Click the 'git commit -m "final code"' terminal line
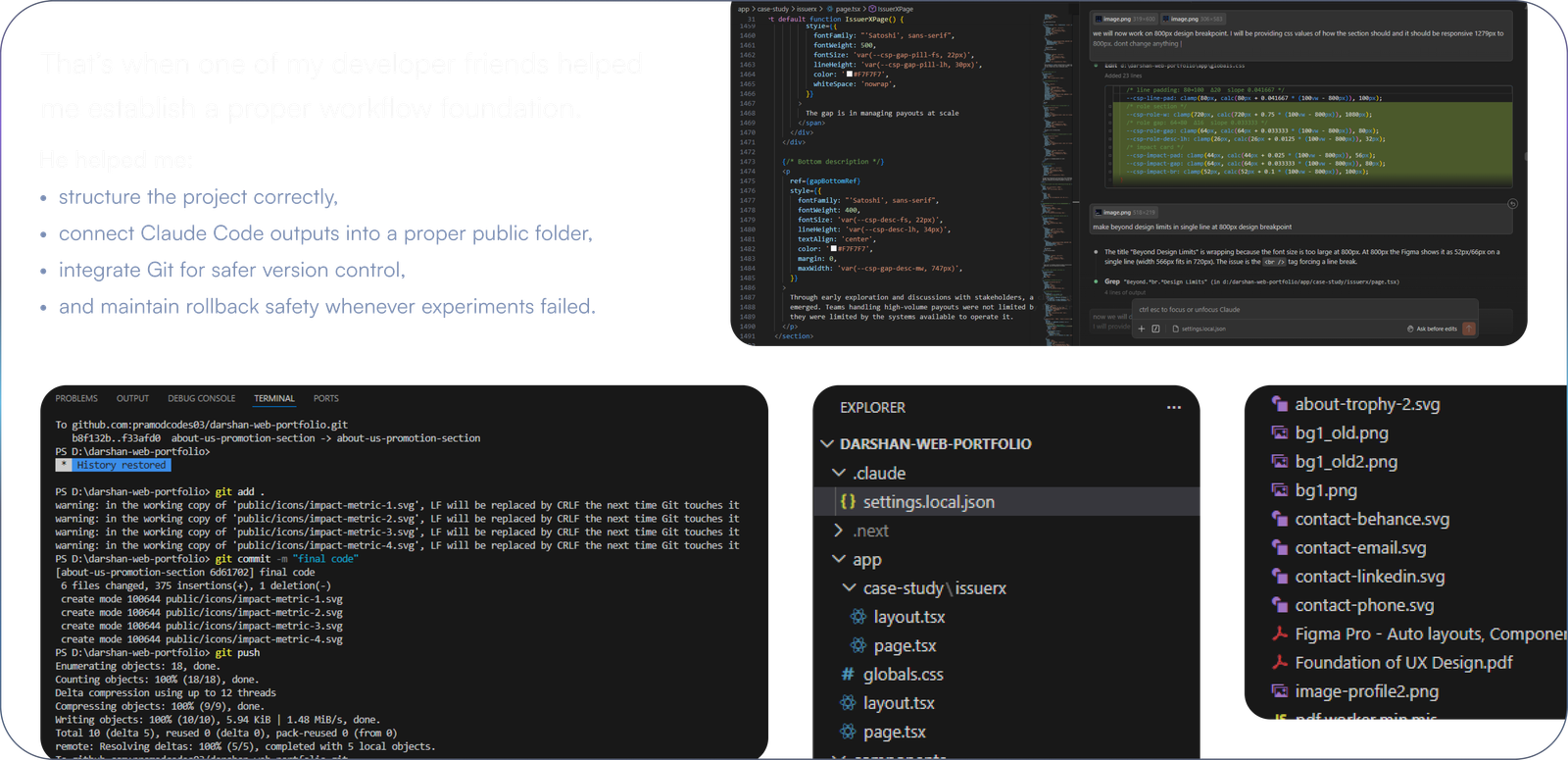This screenshot has width=1568, height=760. point(286,559)
